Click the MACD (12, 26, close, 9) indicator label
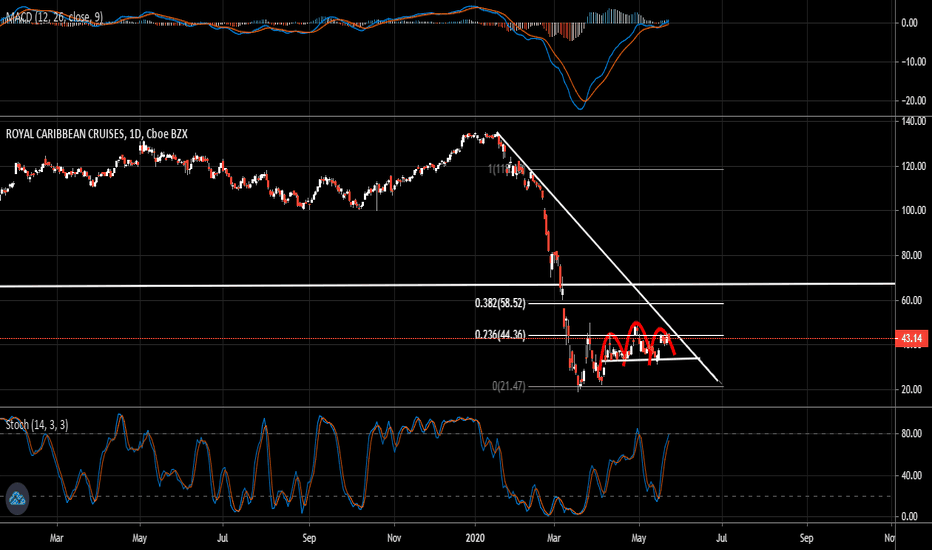The image size is (932, 550). (x=52, y=17)
